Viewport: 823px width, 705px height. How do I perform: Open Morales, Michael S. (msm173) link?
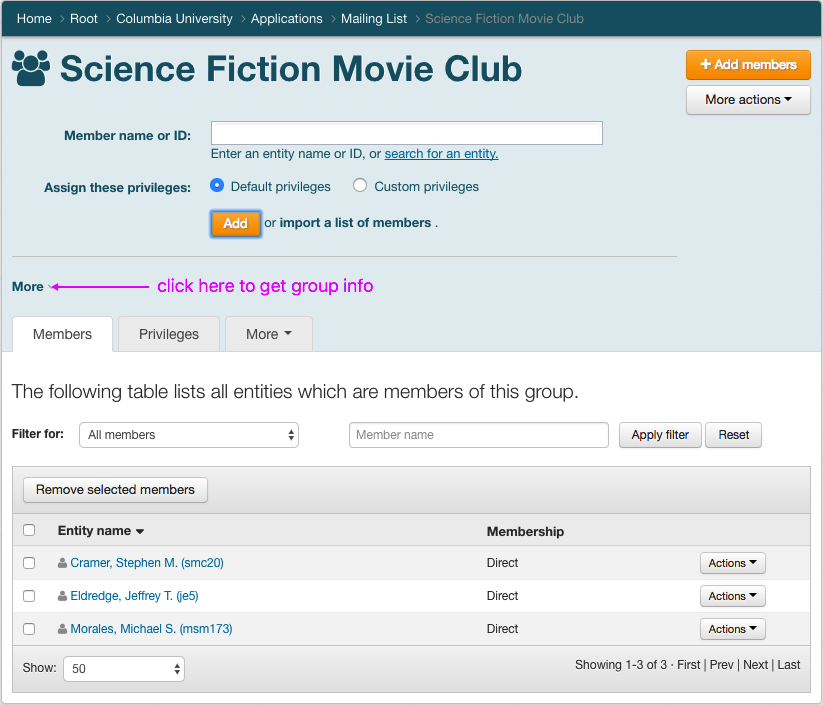151,629
